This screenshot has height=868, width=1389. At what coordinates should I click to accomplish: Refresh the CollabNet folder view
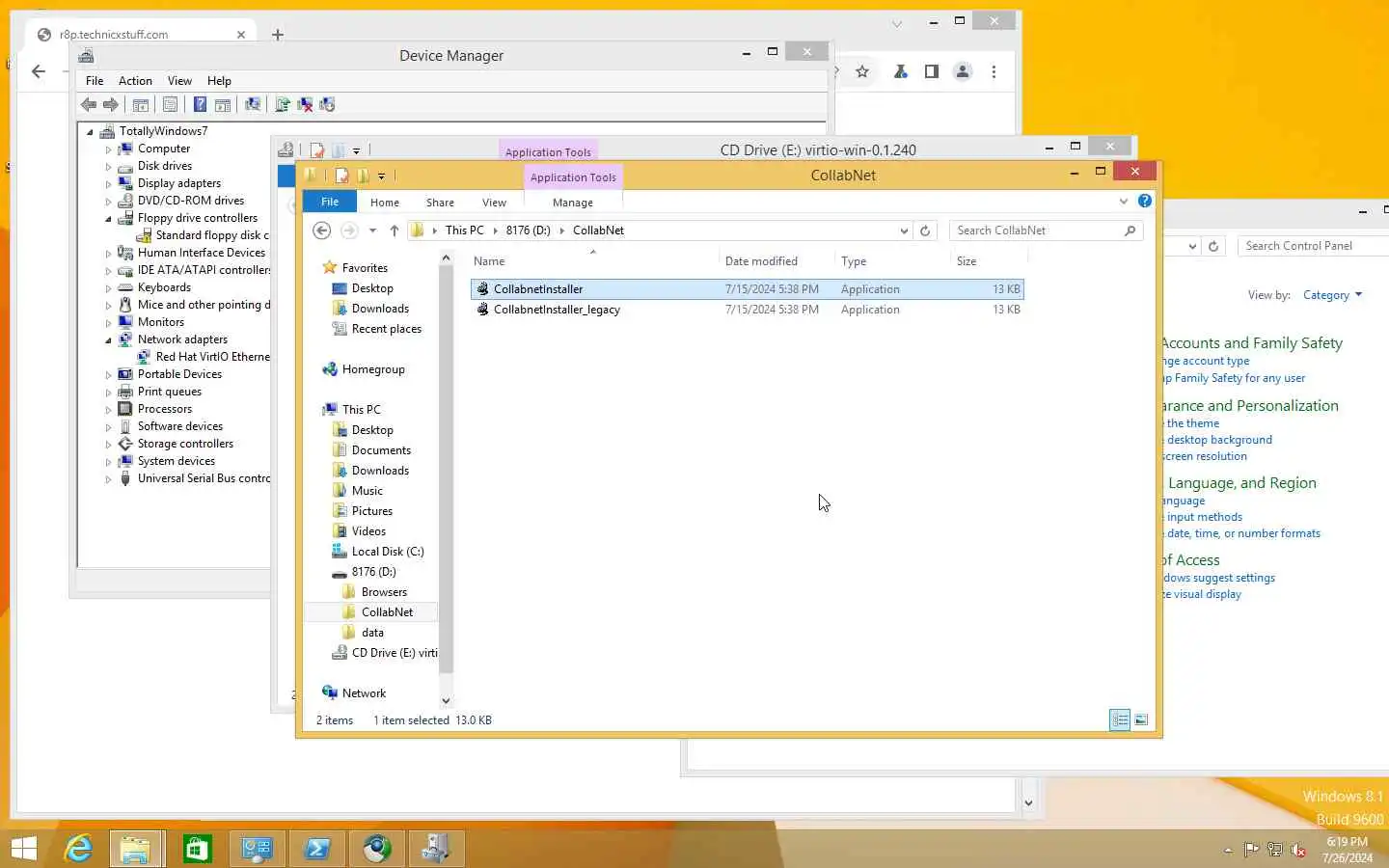click(925, 231)
